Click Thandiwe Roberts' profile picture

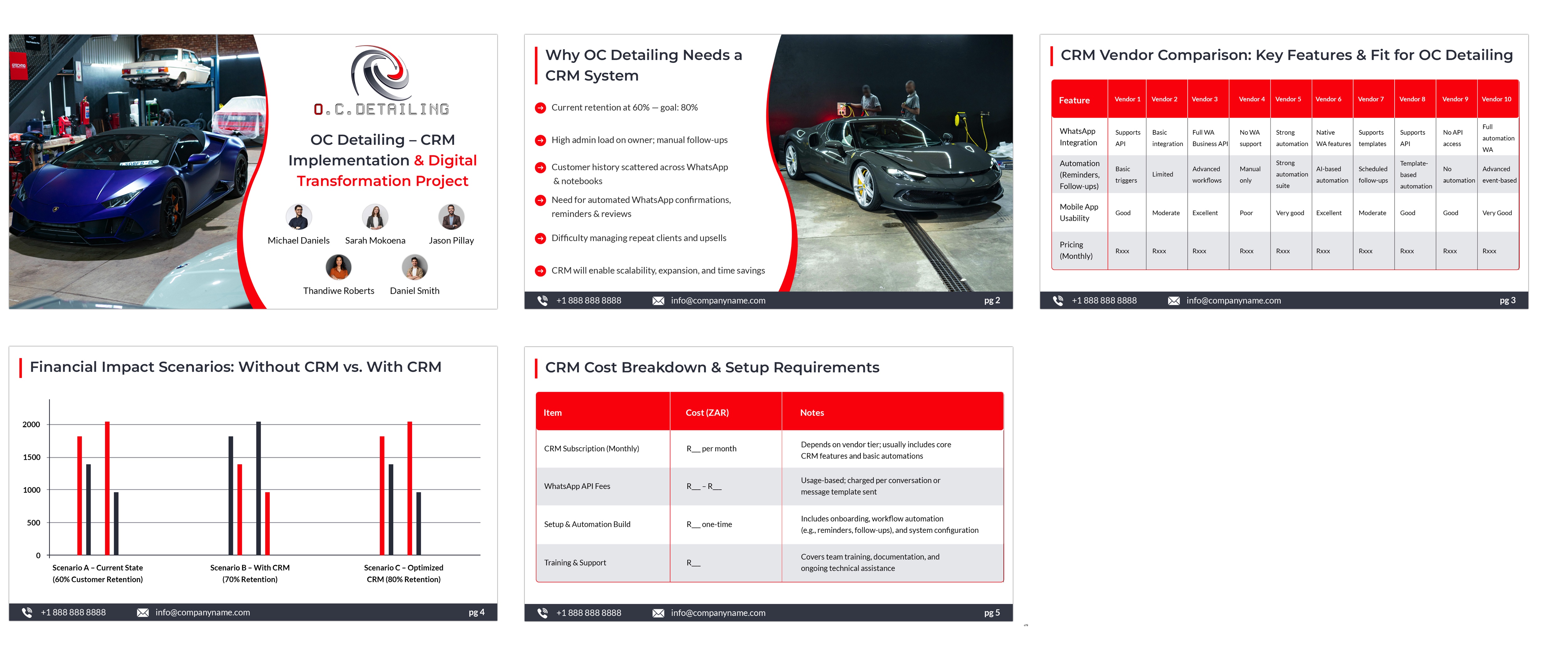338,268
